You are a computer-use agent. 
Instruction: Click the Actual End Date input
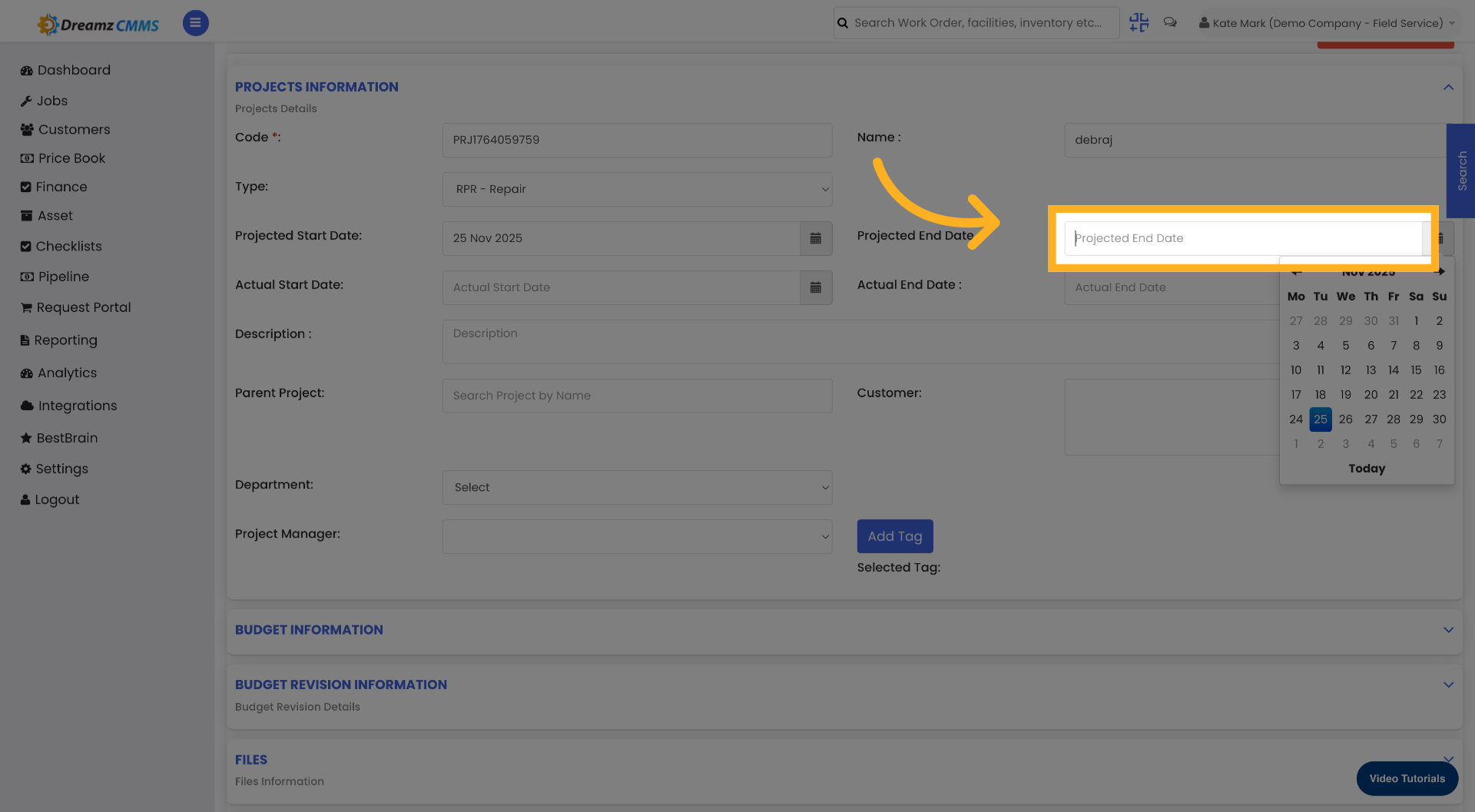(x=1172, y=287)
